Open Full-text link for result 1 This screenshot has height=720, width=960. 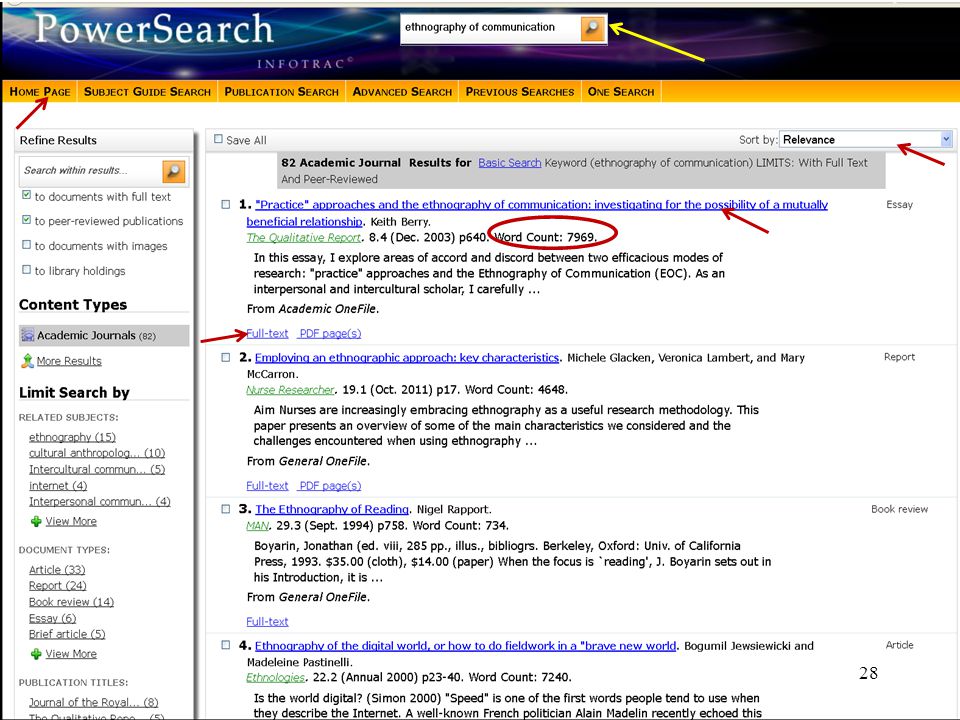tap(267, 334)
